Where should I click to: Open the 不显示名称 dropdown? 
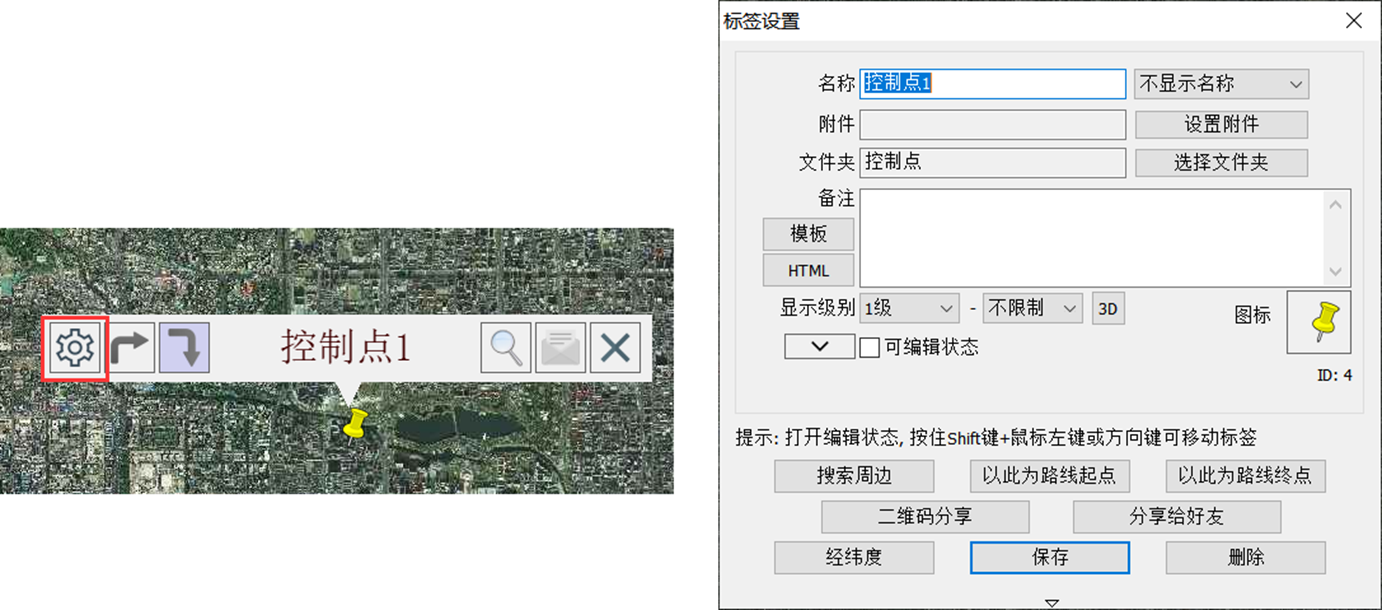pos(1219,84)
